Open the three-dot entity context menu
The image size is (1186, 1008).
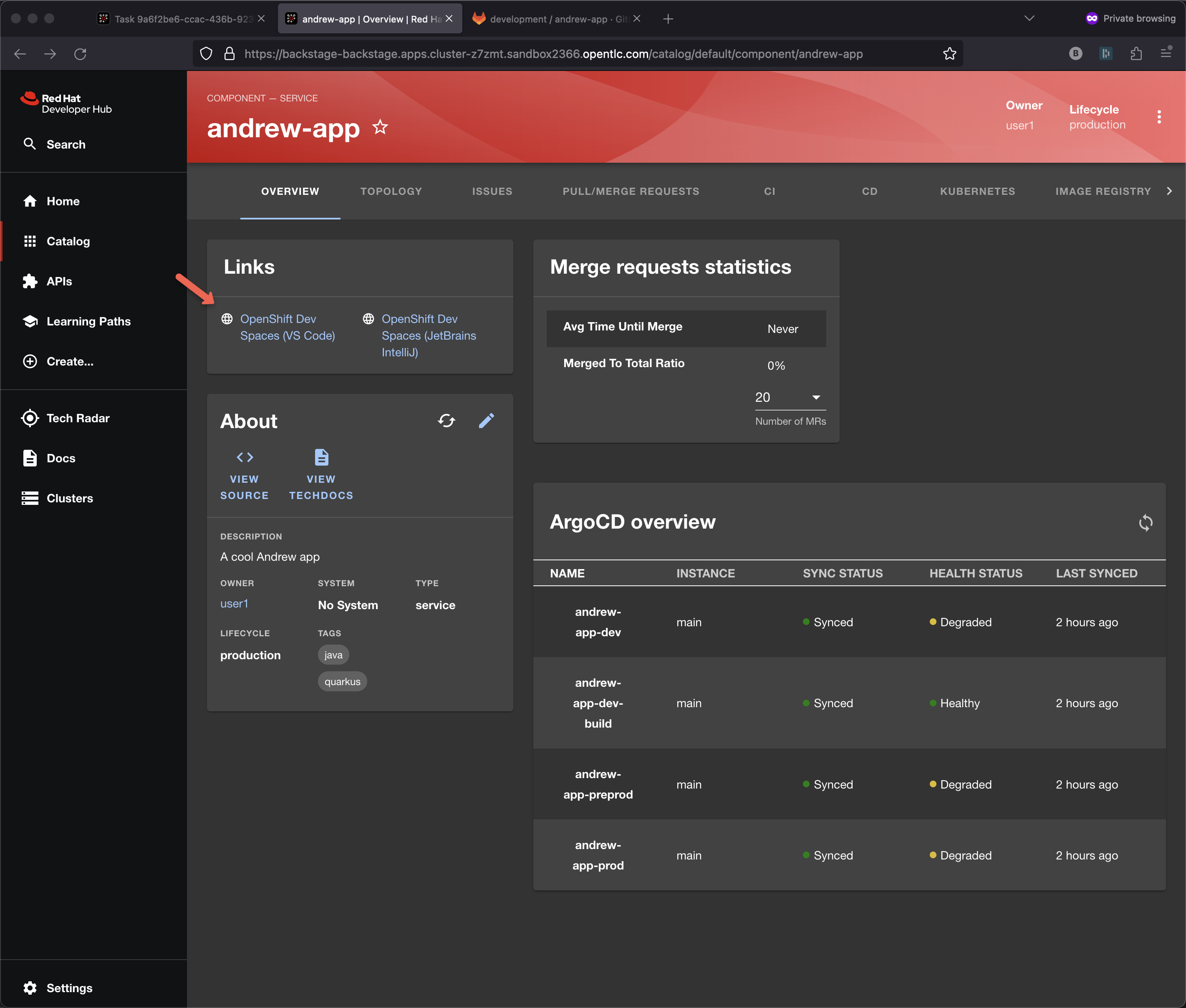(x=1158, y=117)
